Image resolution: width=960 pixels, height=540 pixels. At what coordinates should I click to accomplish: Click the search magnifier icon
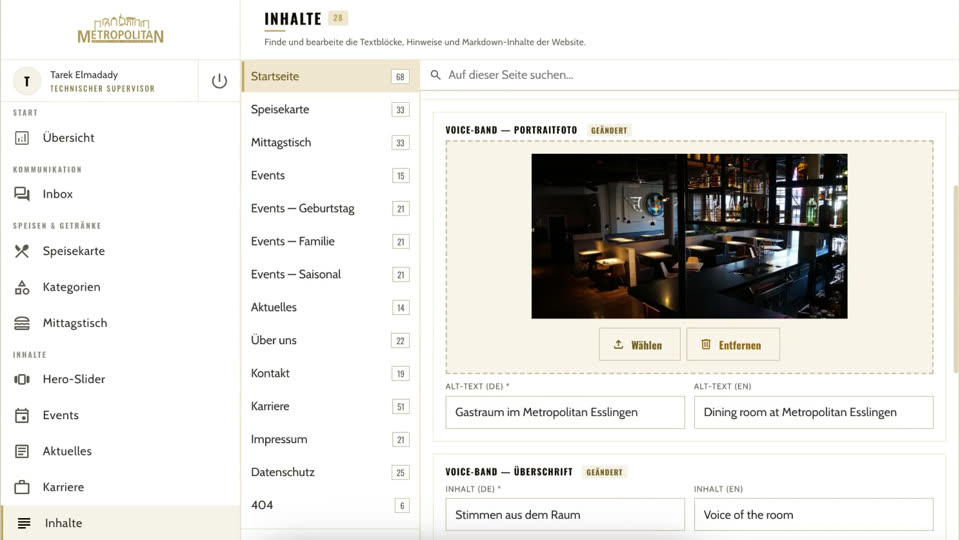pyautogui.click(x=435, y=75)
